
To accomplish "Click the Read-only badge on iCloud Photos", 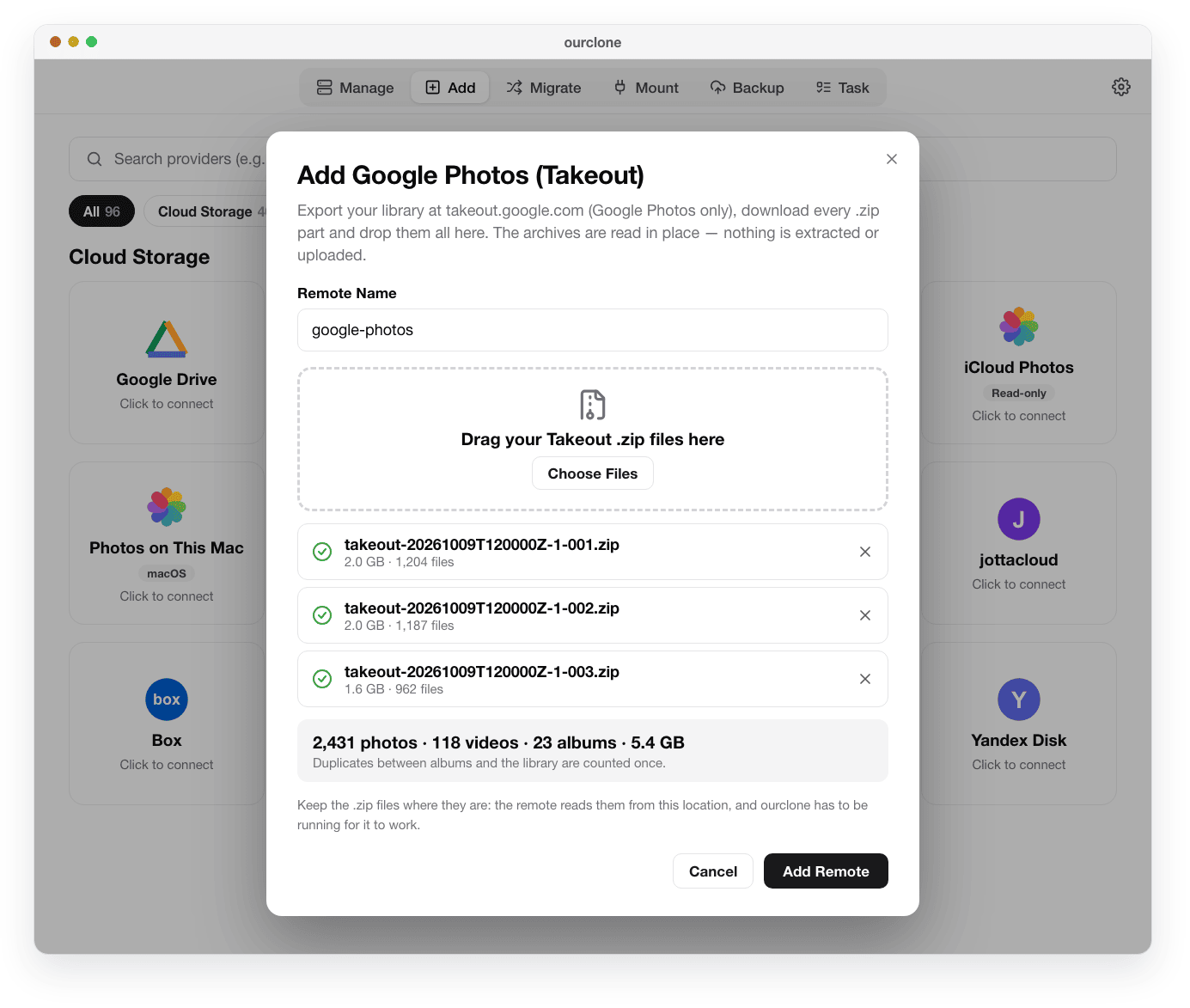I will [1019, 393].
